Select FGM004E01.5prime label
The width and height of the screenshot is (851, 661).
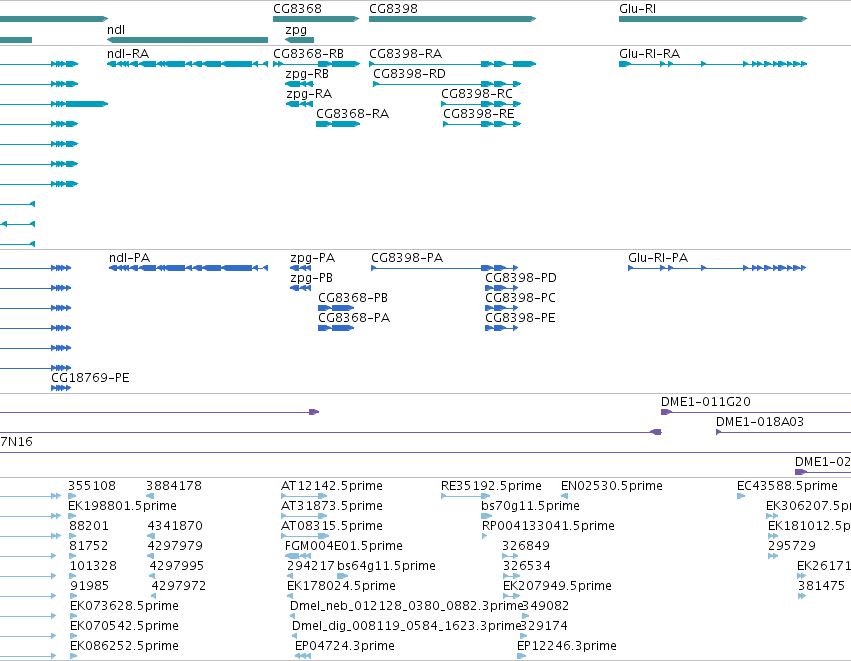344,546
